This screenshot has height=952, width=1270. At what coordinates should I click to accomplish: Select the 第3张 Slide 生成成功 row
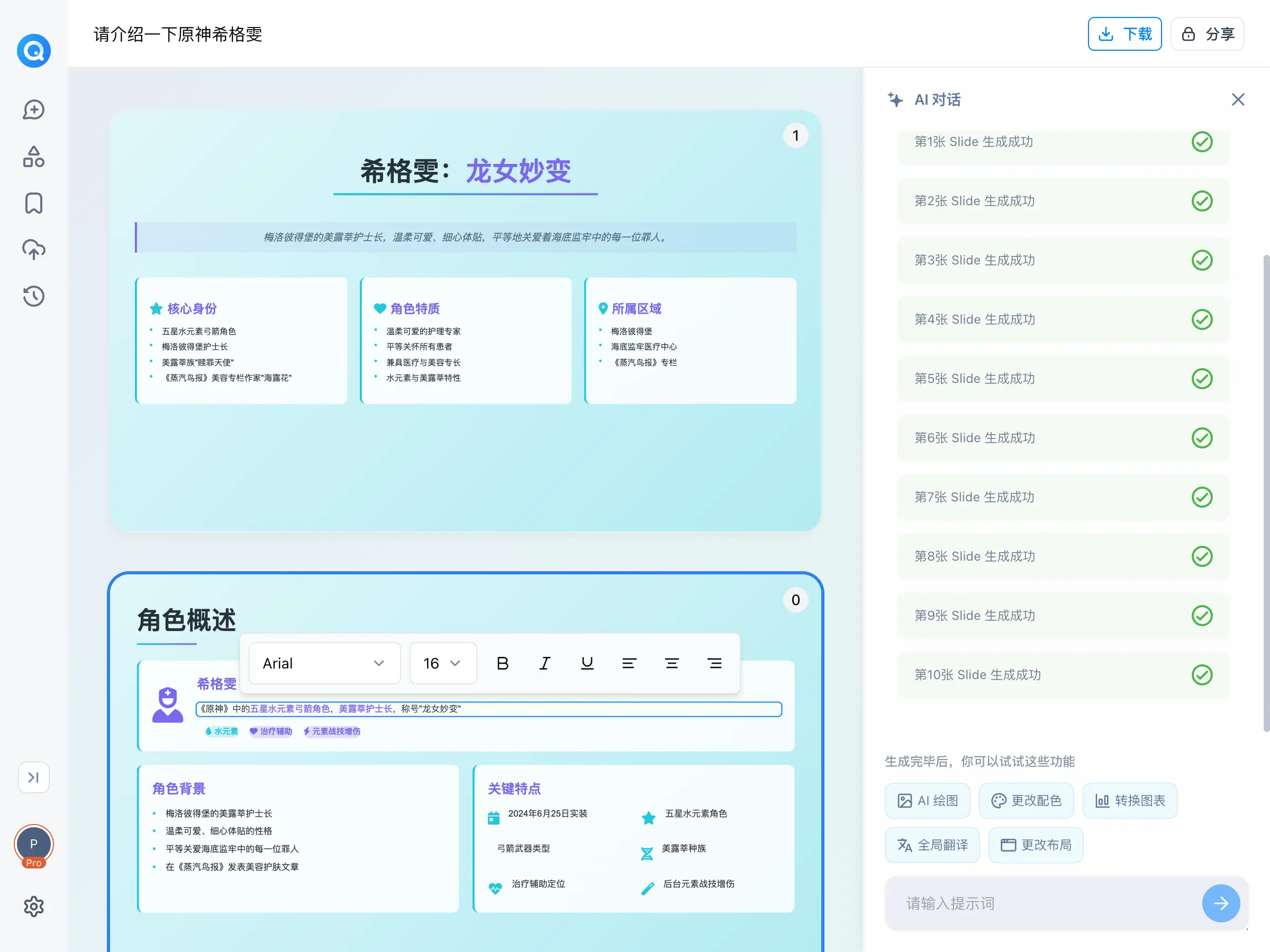(x=1063, y=260)
